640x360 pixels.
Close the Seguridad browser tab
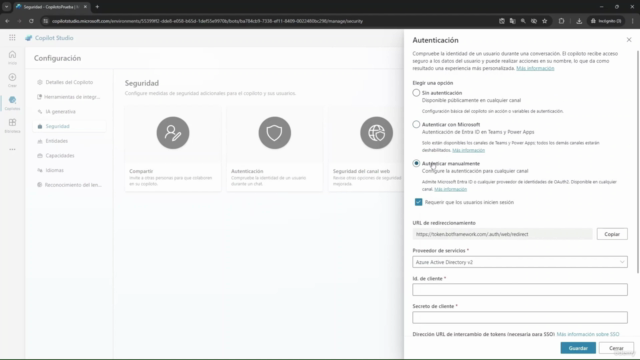[x=85, y=7]
